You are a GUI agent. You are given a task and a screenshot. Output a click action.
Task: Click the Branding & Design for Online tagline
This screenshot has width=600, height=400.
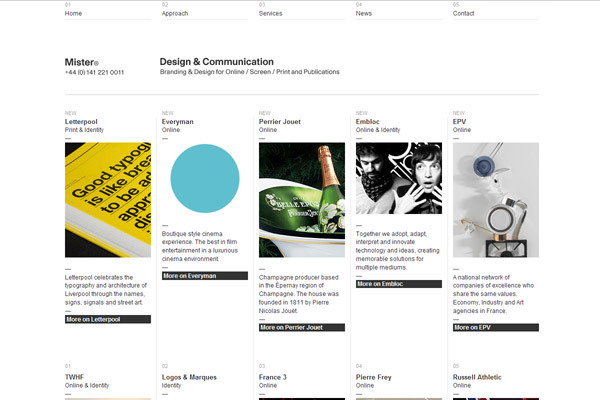point(249,72)
